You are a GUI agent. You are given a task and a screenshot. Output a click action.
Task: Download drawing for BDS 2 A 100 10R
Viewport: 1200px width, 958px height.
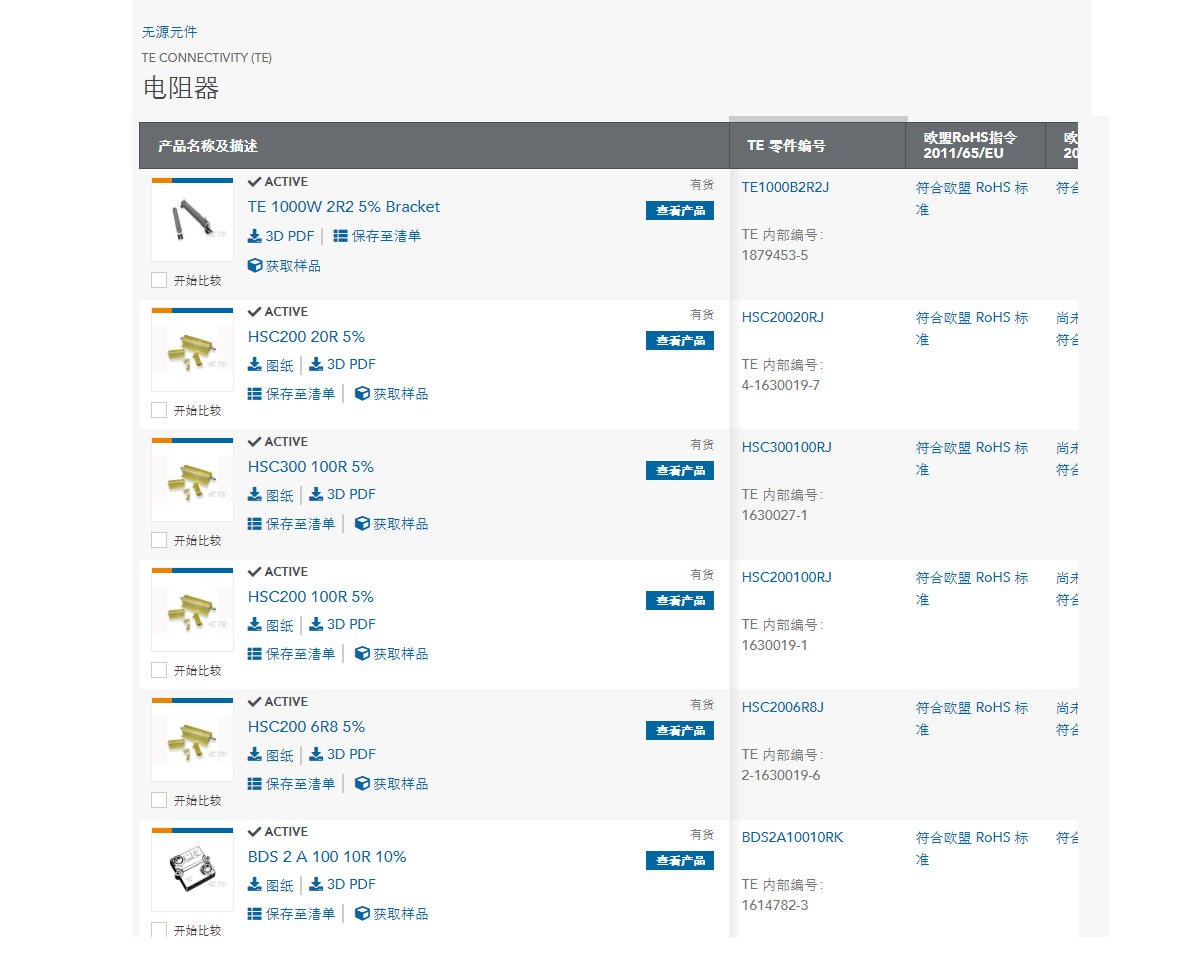tap(271, 885)
